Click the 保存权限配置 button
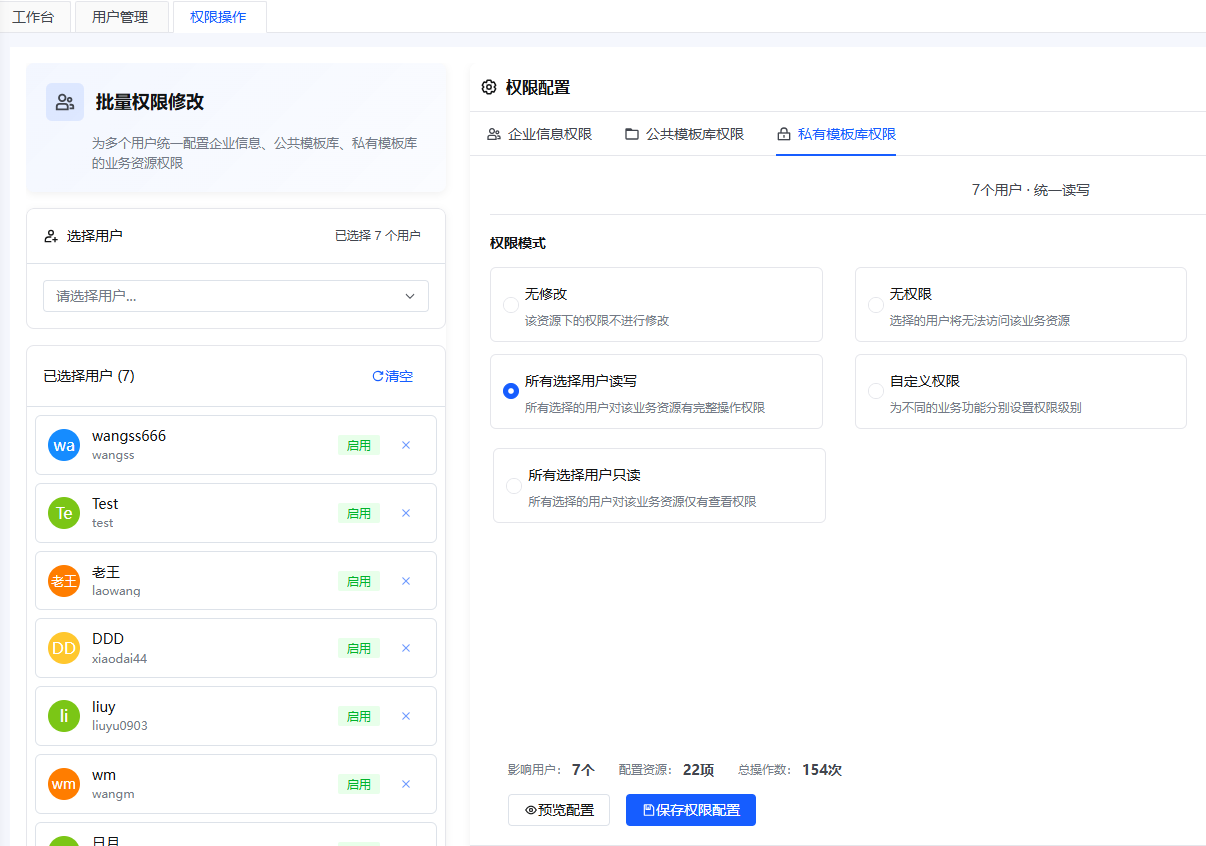 (690, 810)
